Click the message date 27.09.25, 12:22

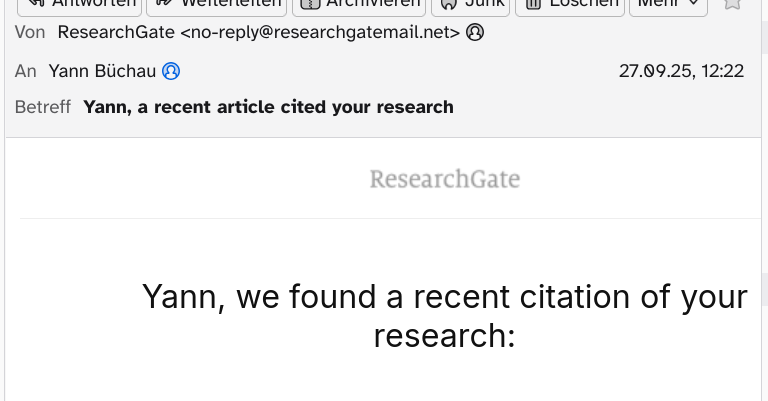tap(681, 71)
